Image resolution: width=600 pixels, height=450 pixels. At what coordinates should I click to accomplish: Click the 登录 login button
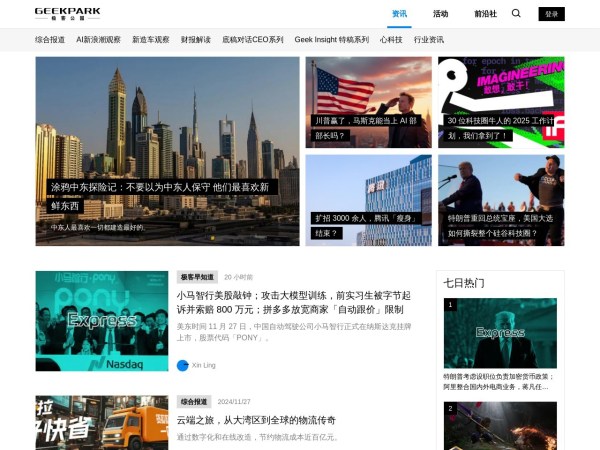click(x=551, y=14)
